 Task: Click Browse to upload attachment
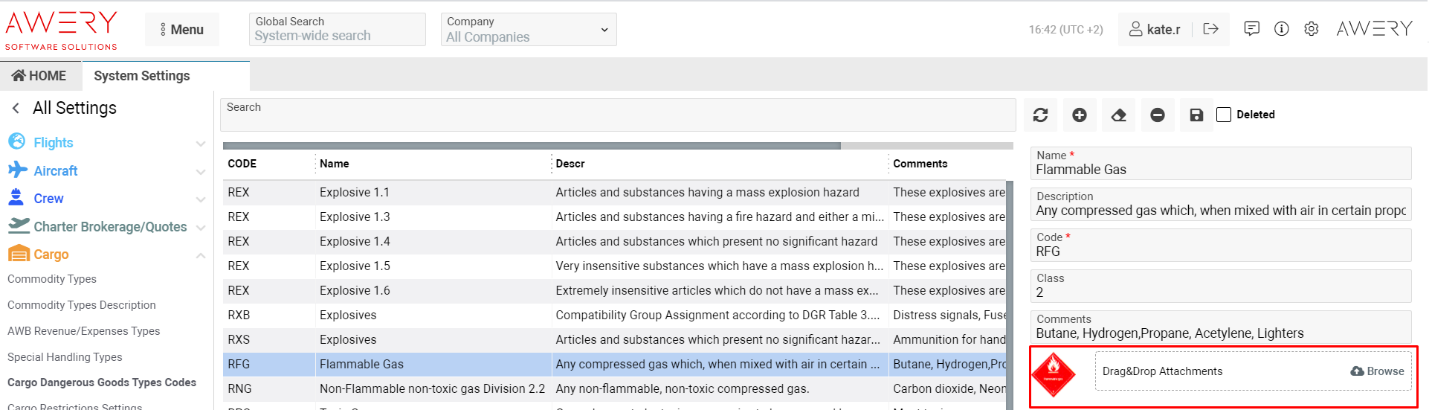tap(1377, 371)
